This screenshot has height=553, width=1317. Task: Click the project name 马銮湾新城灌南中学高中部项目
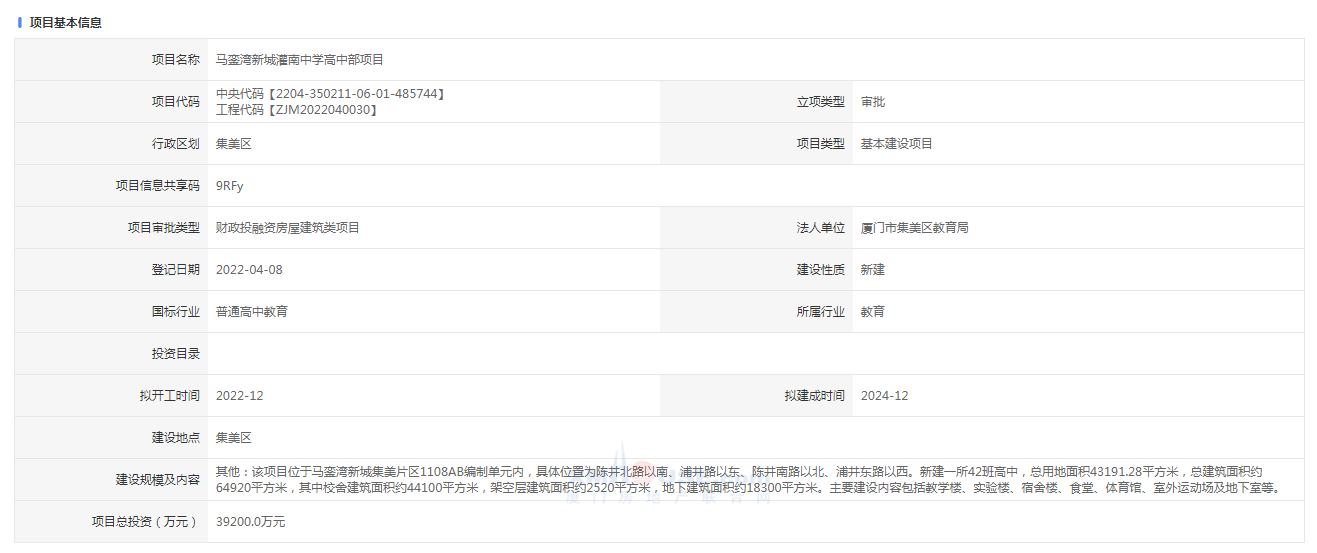point(299,60)
